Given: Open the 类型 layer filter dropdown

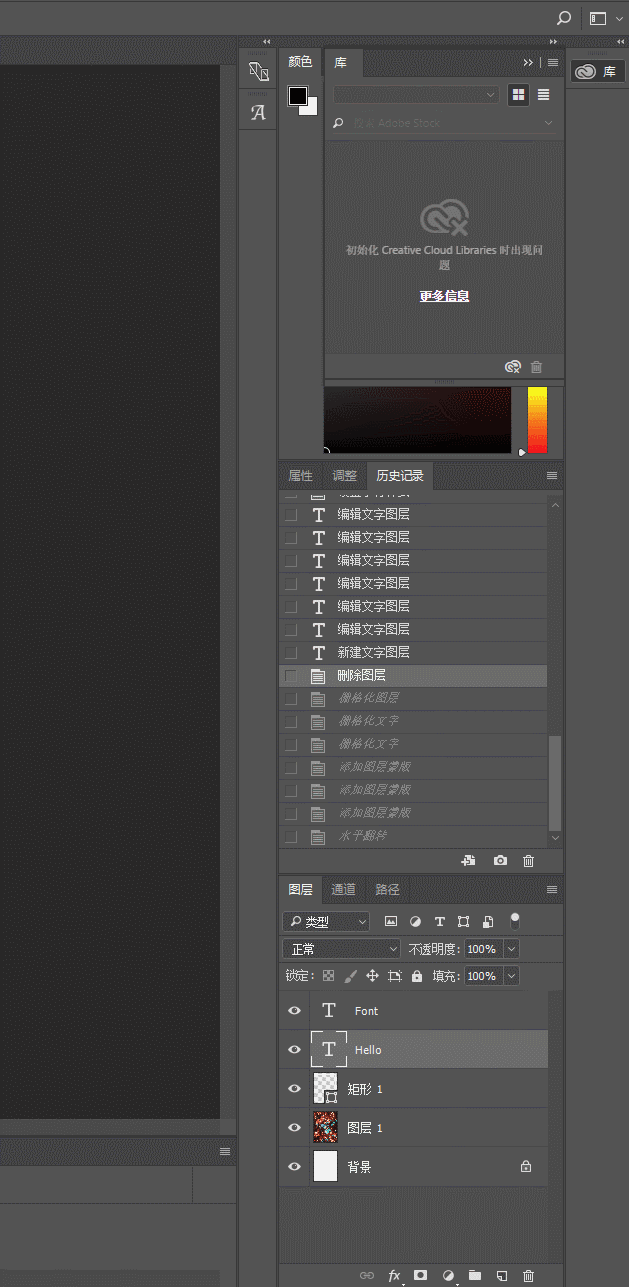Looking at the screenshot, I should [326, 922].
